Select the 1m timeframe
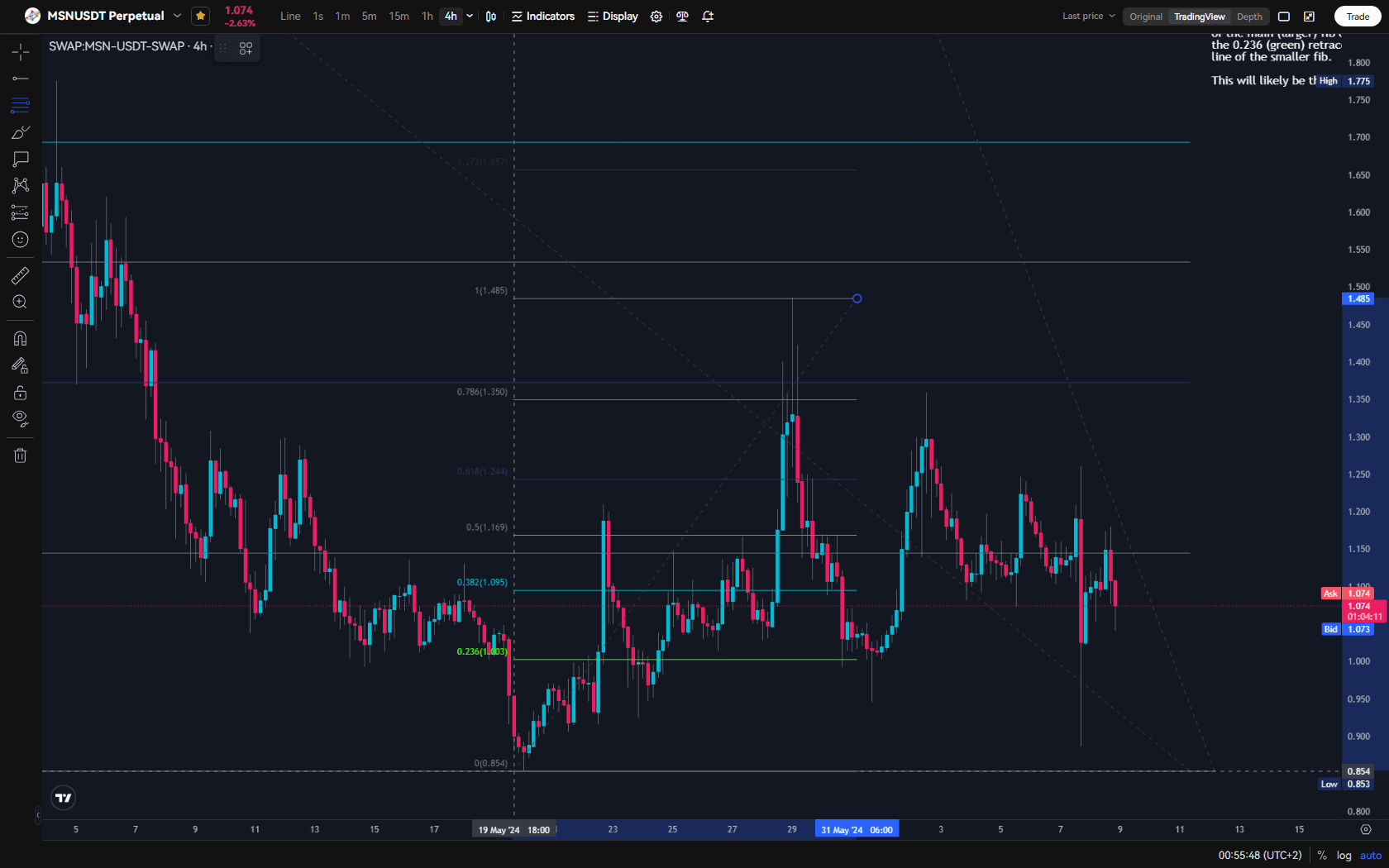 (342, 17)
